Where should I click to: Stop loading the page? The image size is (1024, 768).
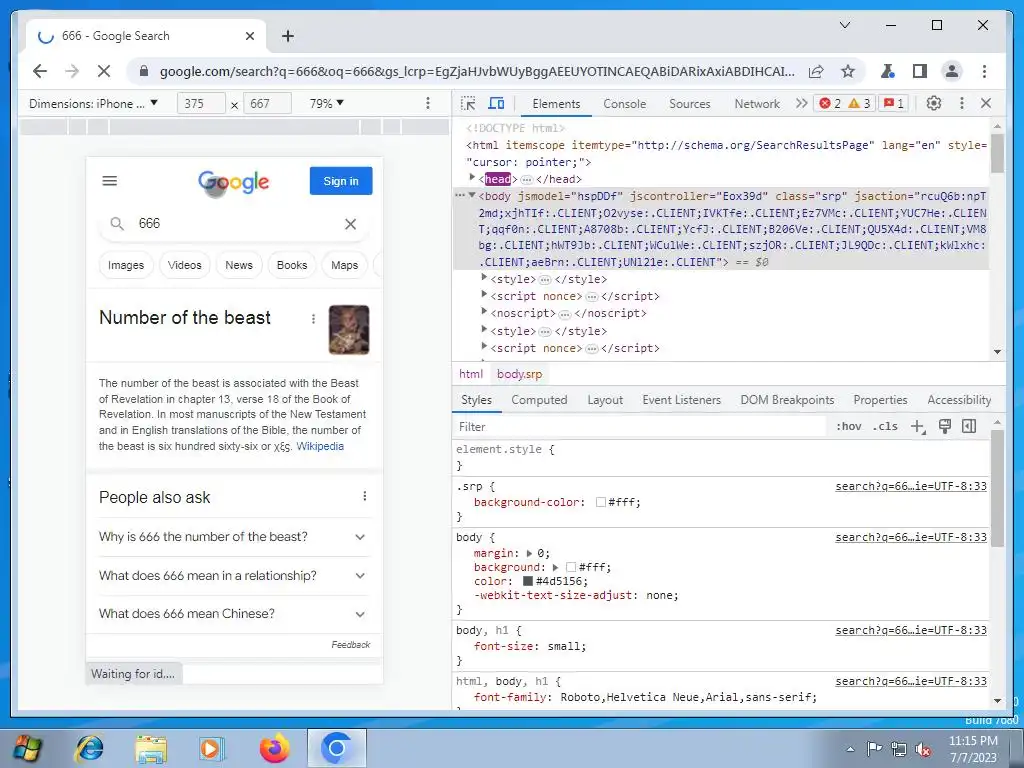[x=104, y=71]
